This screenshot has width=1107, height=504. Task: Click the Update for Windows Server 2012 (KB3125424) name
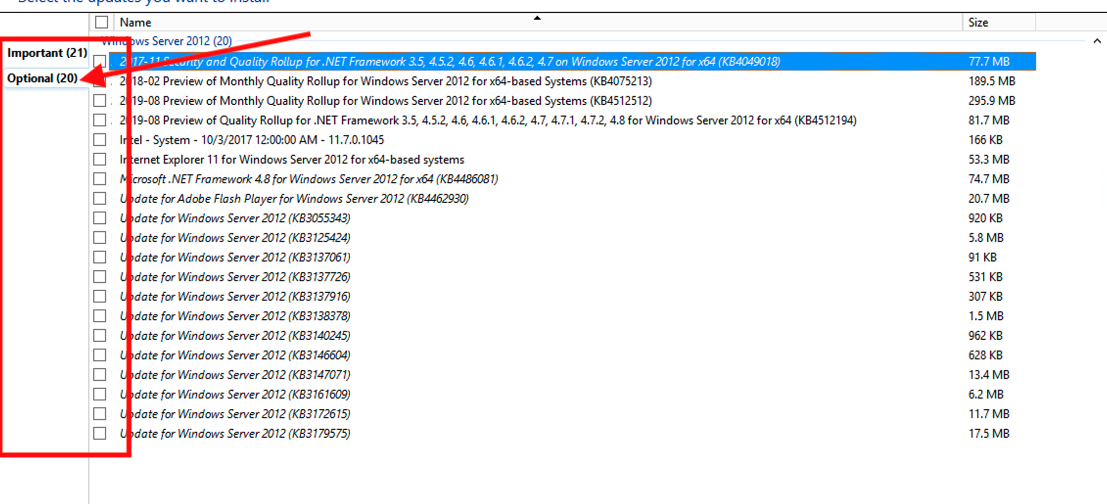point(235,237)
